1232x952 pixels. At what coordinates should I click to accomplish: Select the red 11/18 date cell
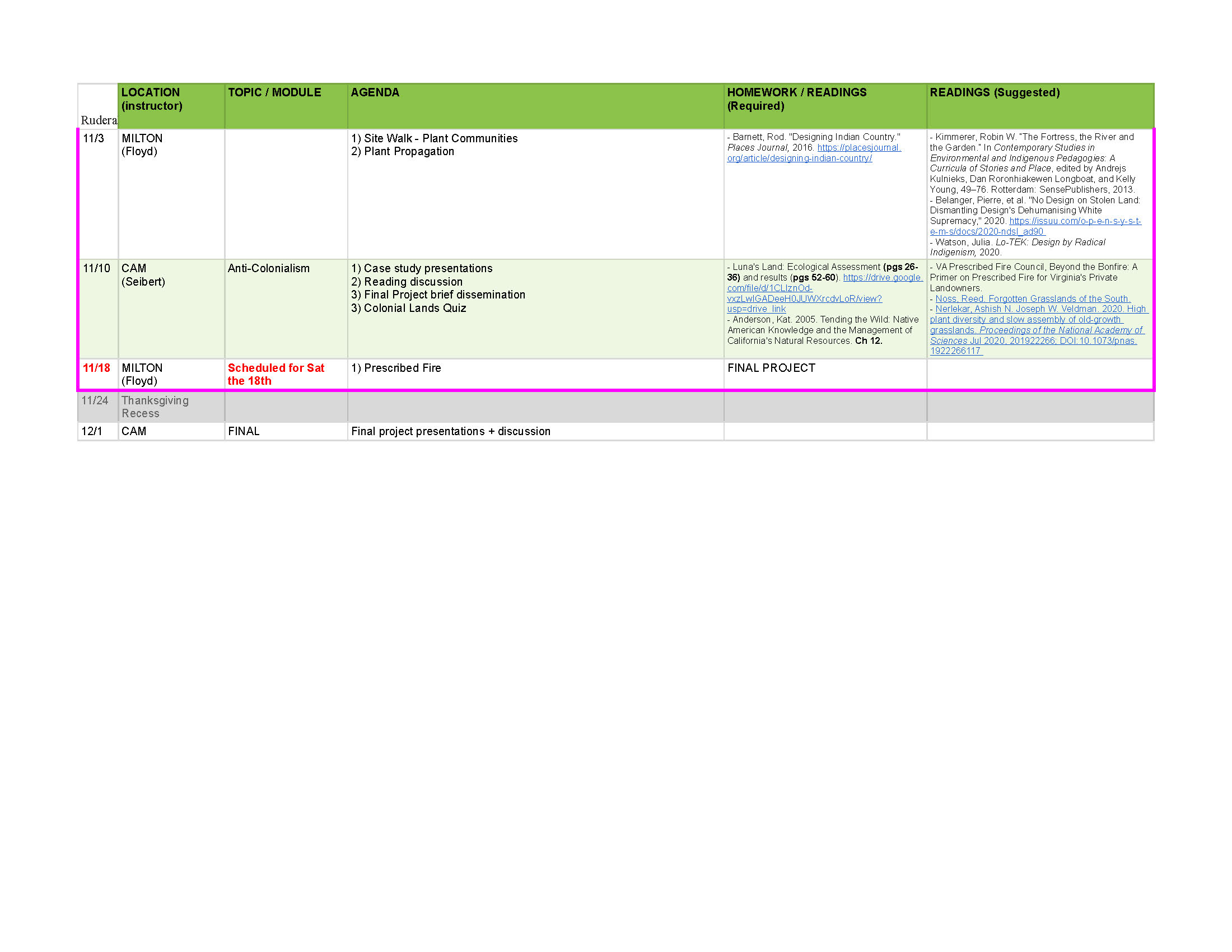[x=96, y=368]
